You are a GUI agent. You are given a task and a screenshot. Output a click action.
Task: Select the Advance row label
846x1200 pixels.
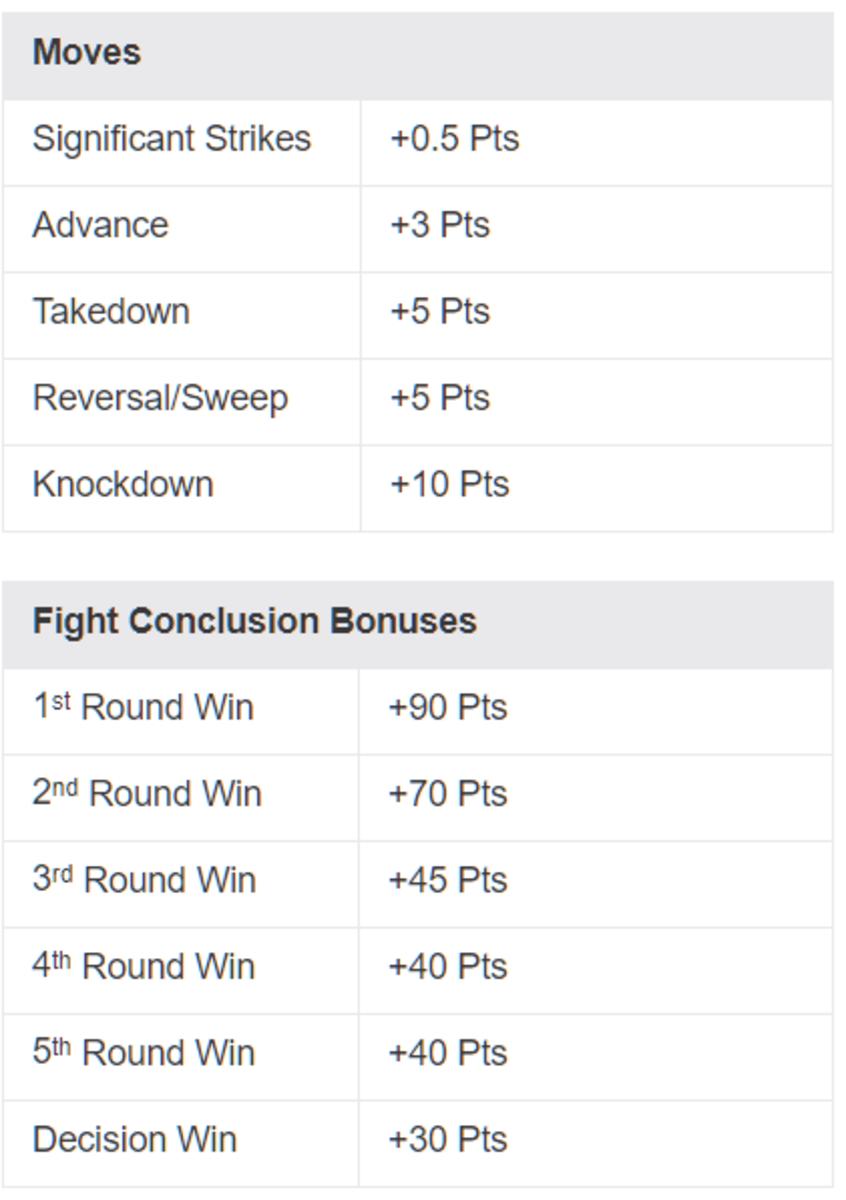[x=100, y=225]
